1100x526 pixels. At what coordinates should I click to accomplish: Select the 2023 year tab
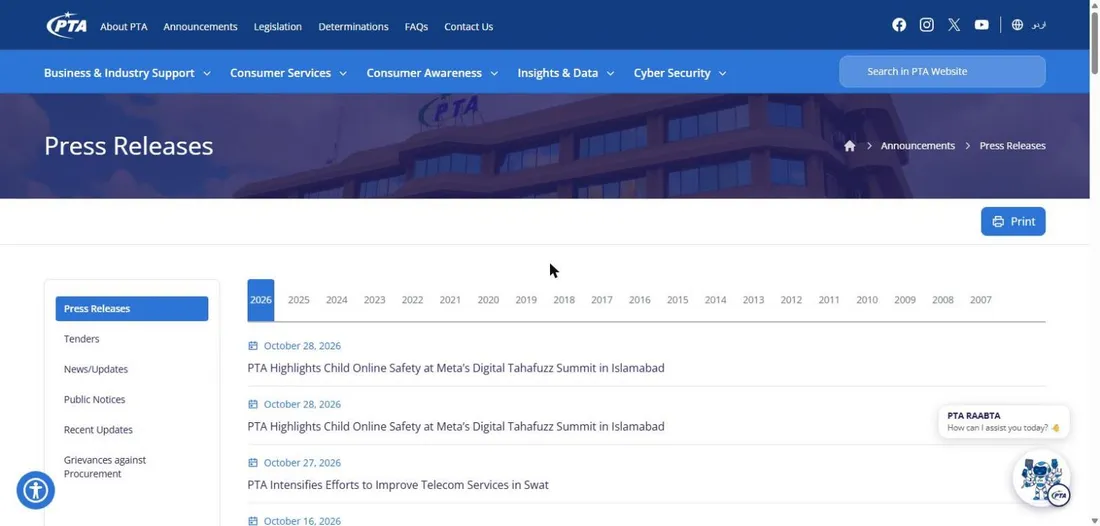[x=375, y=300]
